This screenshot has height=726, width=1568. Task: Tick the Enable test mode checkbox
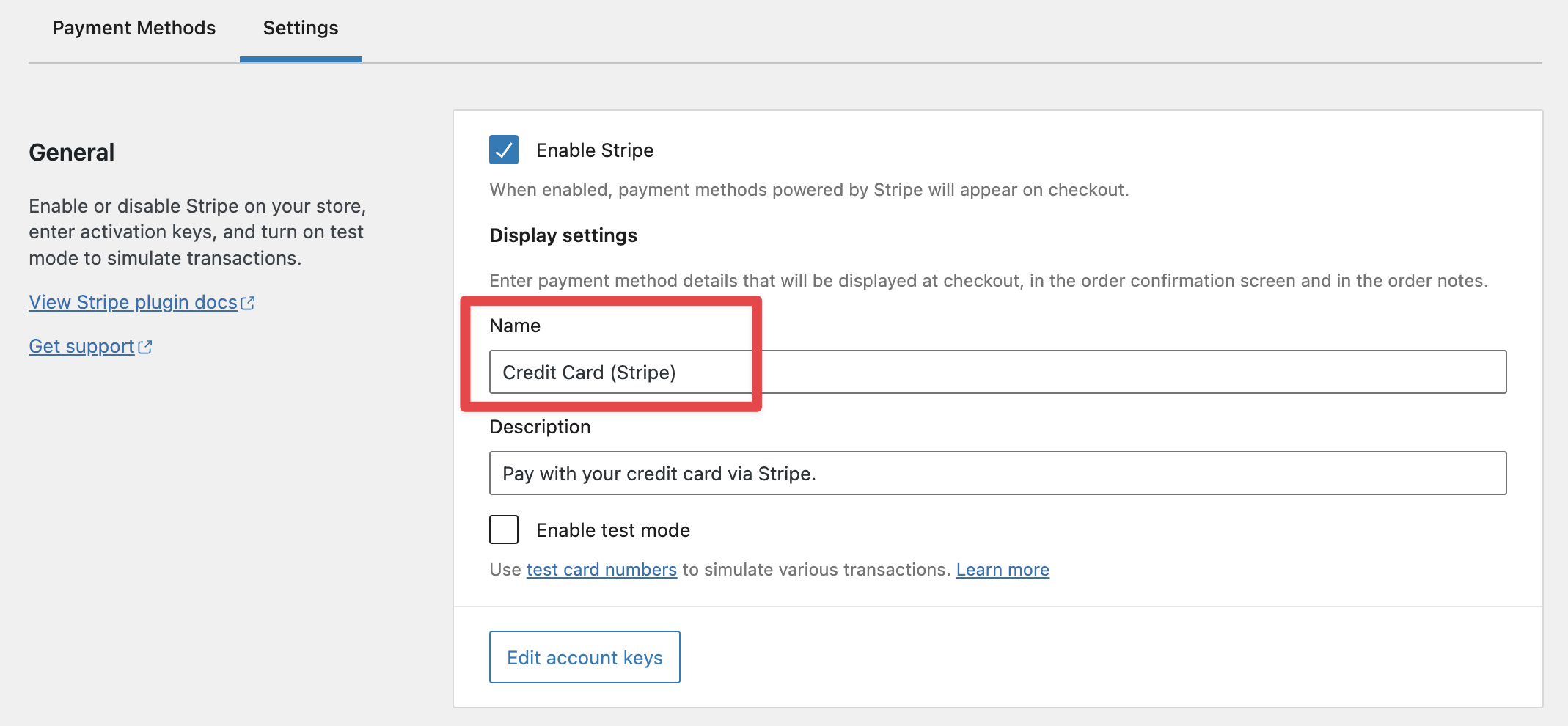504,529
